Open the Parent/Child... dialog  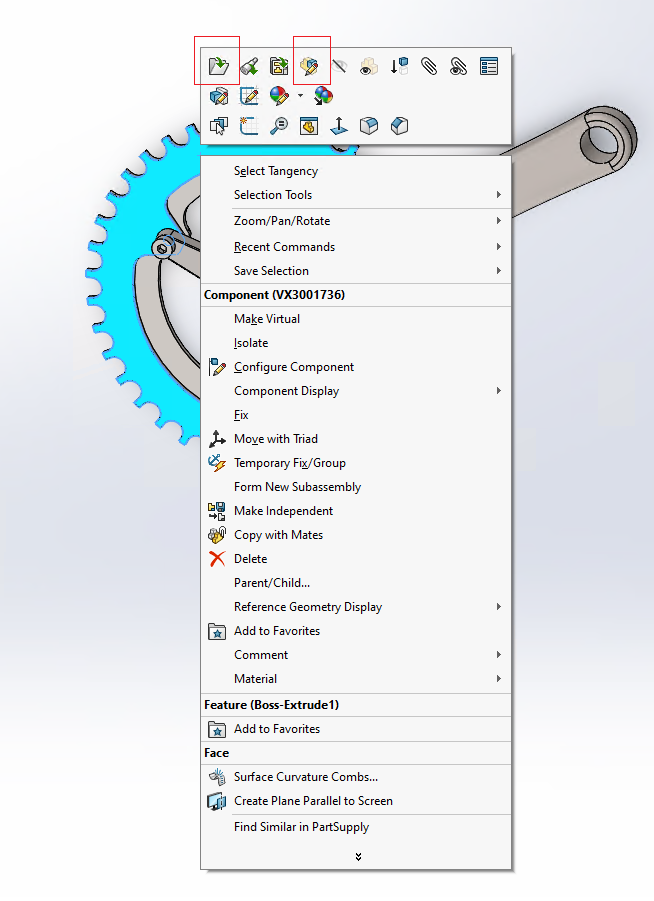point(272,583)
